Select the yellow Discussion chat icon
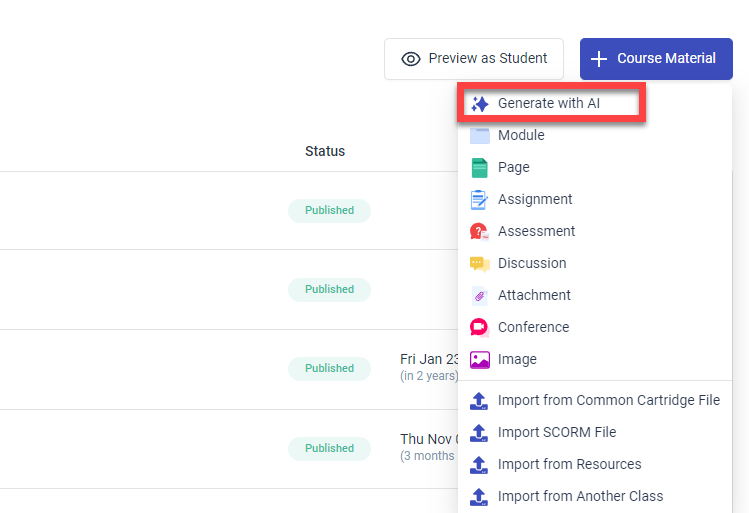Screen dimensions: 749x513 coord(480,264)
